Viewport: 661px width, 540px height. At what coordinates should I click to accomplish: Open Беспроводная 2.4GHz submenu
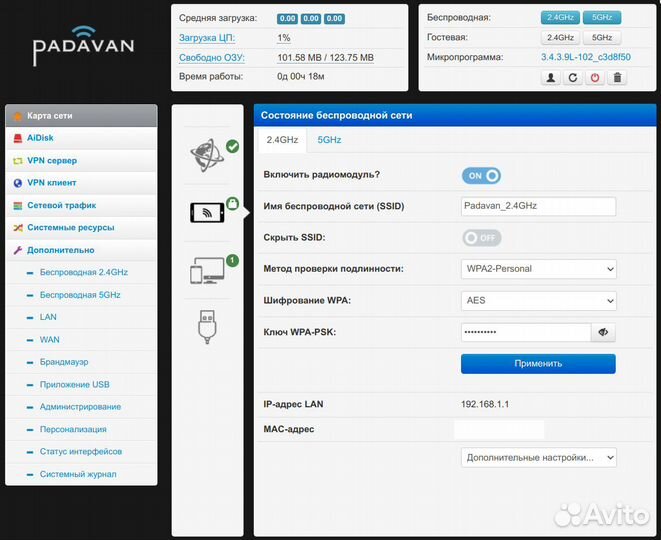(x=84, y=272)
